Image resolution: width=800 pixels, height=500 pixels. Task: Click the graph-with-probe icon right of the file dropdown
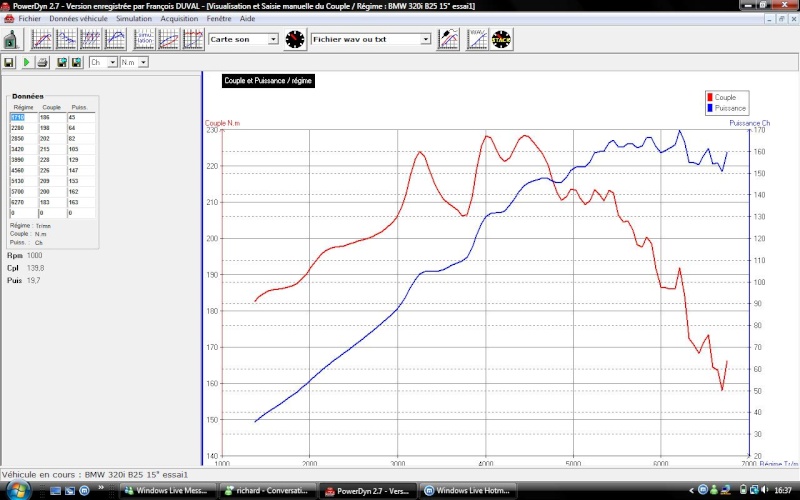[x=448, y=39]
